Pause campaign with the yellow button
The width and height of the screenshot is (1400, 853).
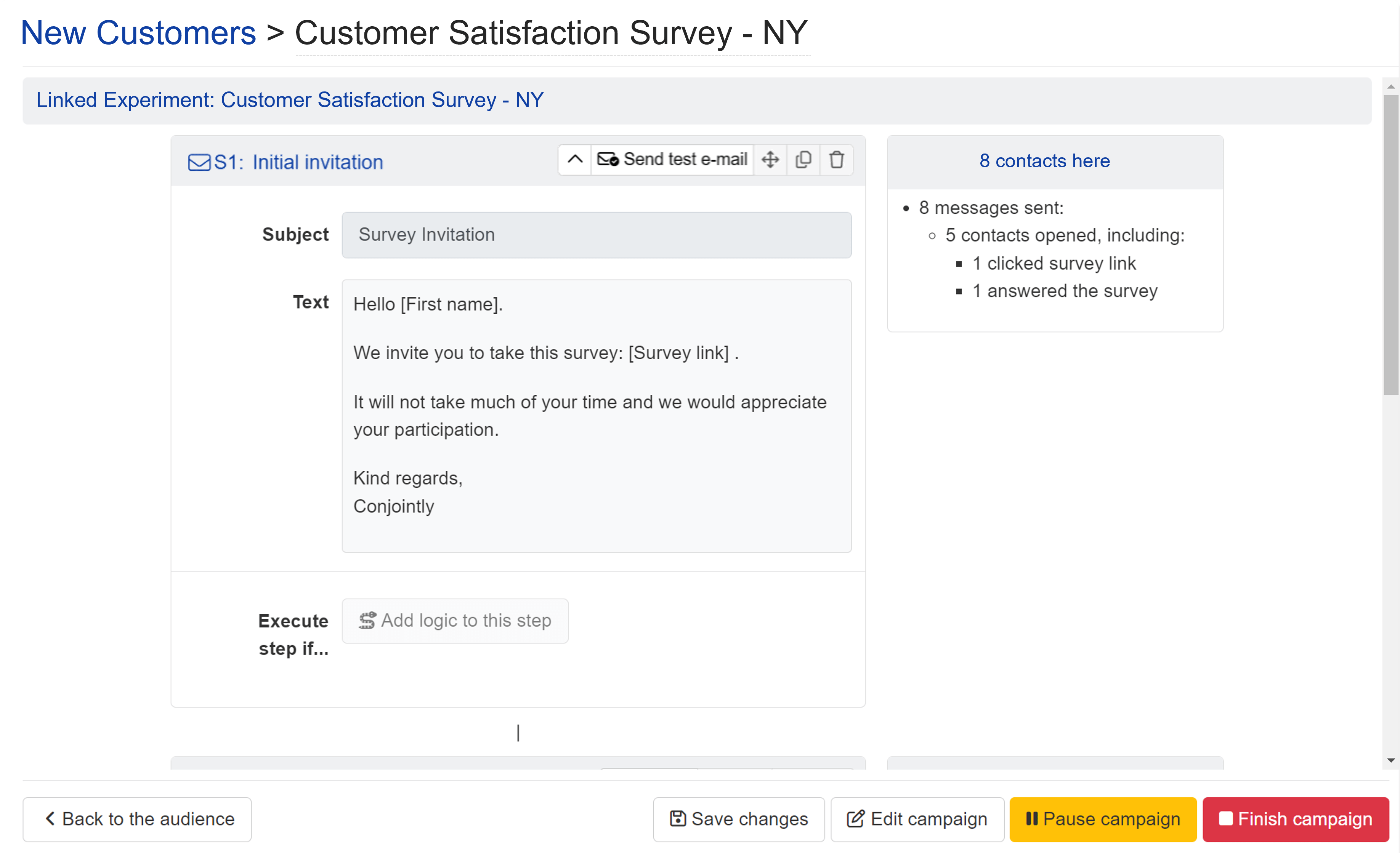click(x=1103, y=819)
